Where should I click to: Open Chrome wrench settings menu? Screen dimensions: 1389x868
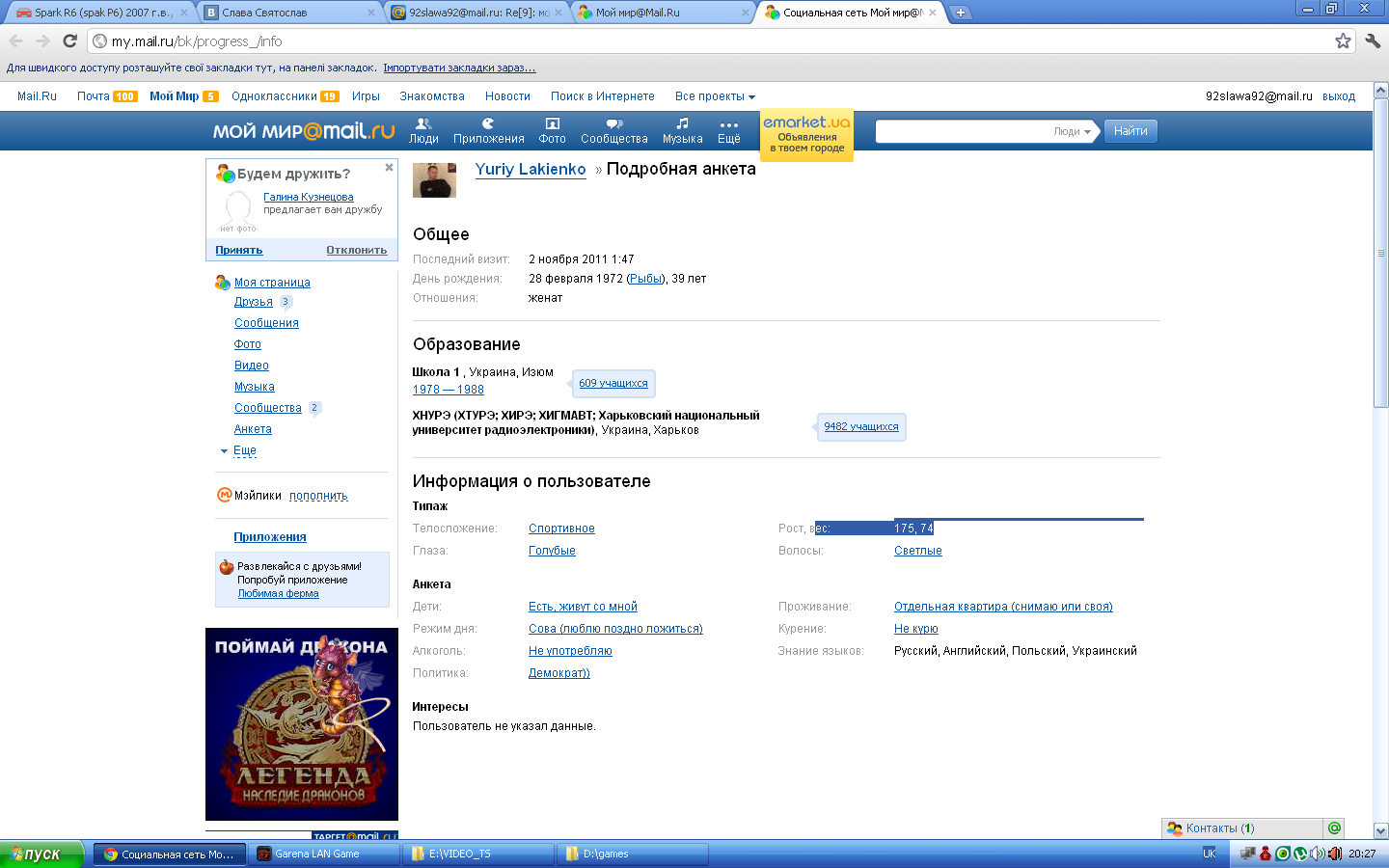(1373, 41)
